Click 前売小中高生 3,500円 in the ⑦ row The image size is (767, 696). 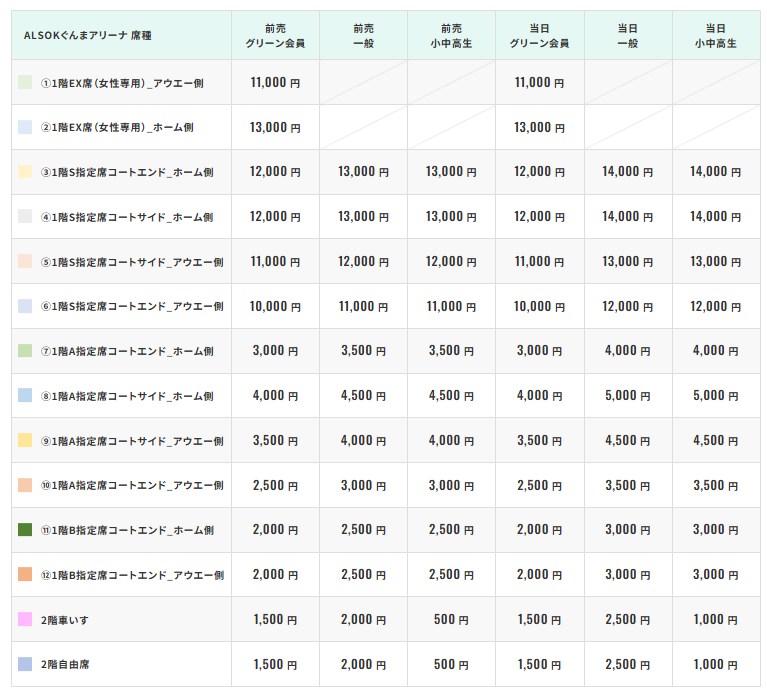pos(451,351)
